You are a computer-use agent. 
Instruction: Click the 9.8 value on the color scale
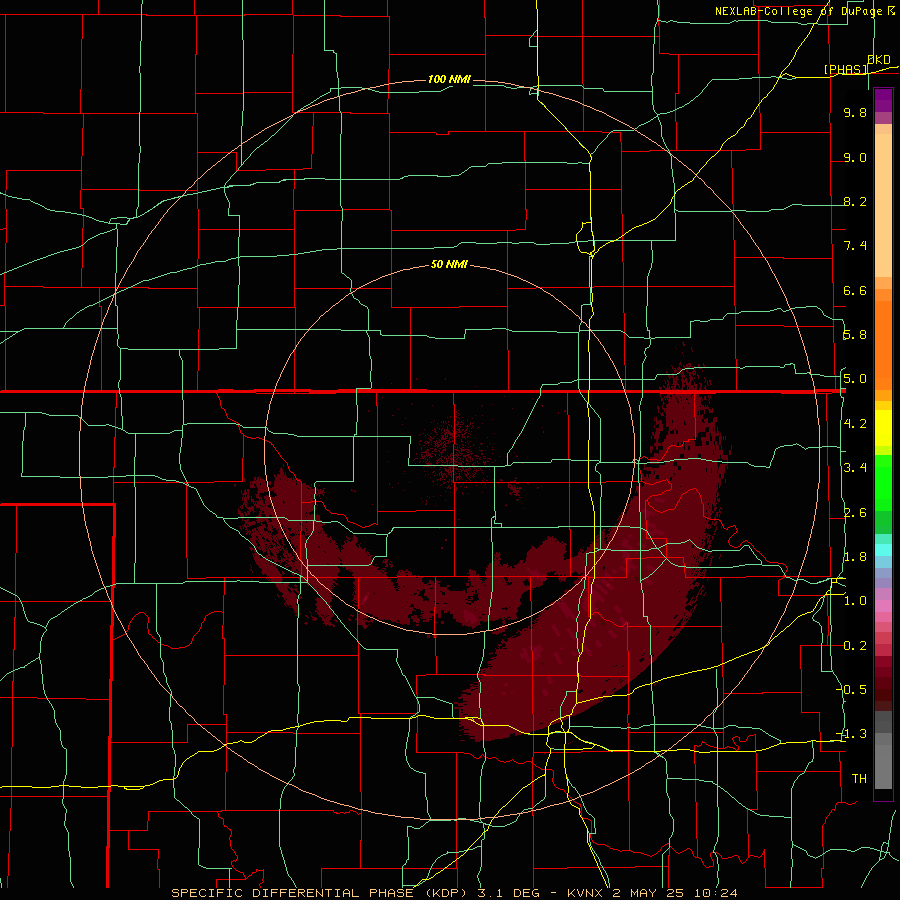coord(855,112)
